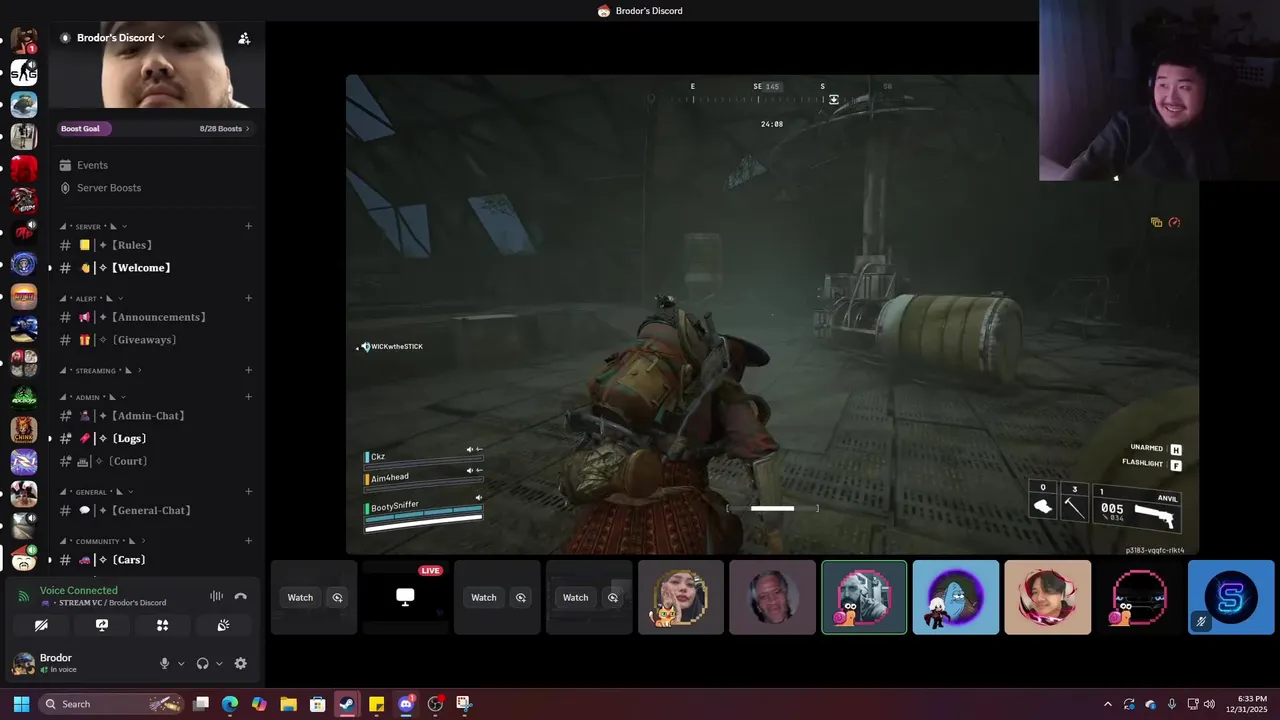1280x720 pixels.
Task: Collapse the SERVER channel category
Action: pos(93,227)
